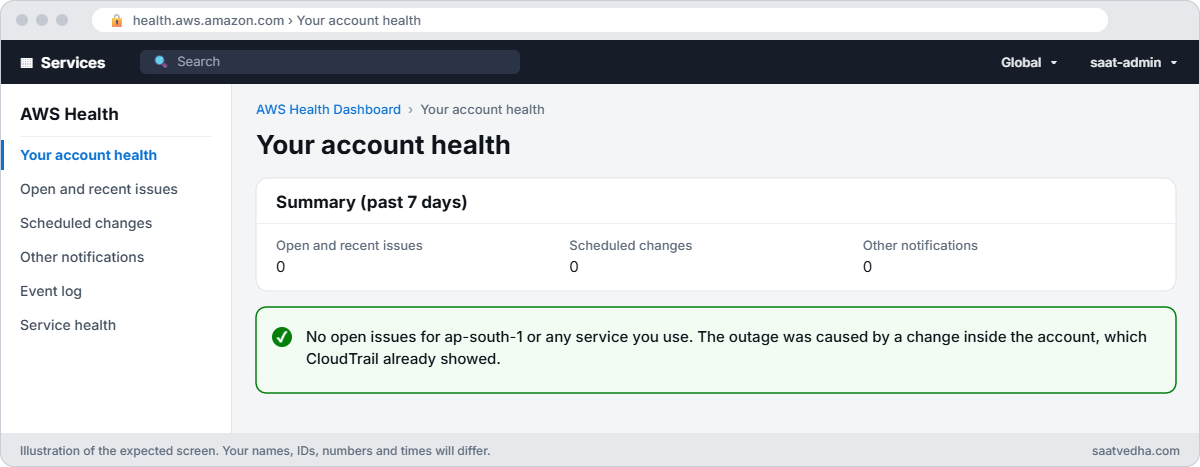Click the 'Your account health' page title
Viewport: 1200px width, 467px height.
pos(383,145)
